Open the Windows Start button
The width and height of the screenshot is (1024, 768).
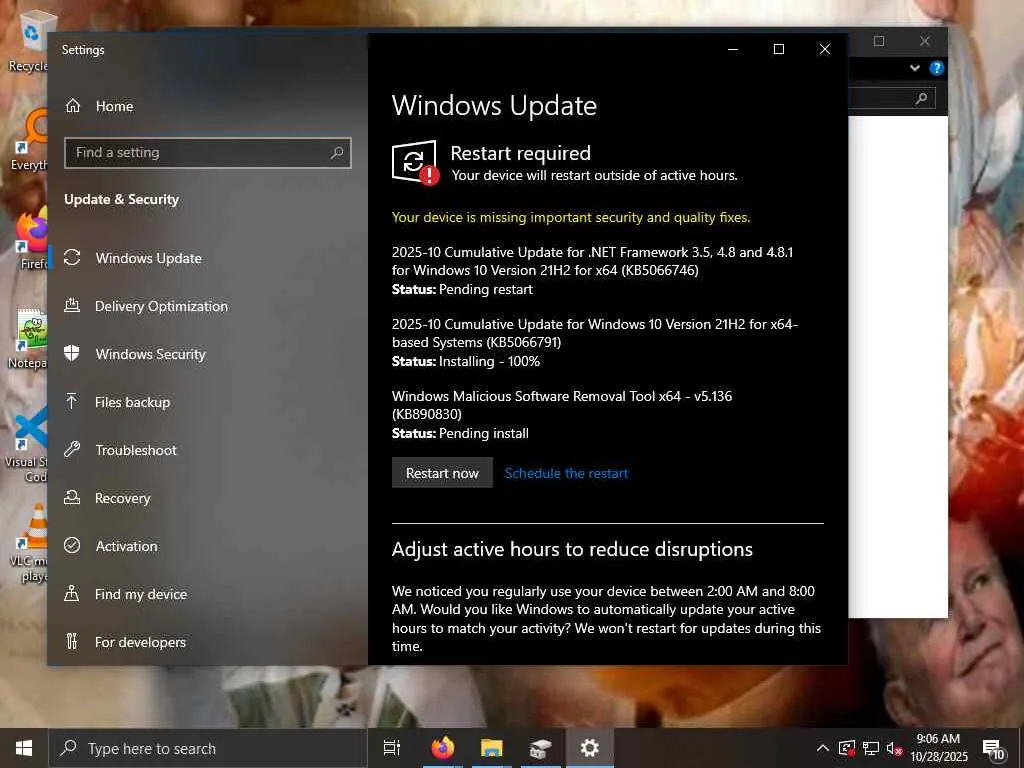click(24, 748)
